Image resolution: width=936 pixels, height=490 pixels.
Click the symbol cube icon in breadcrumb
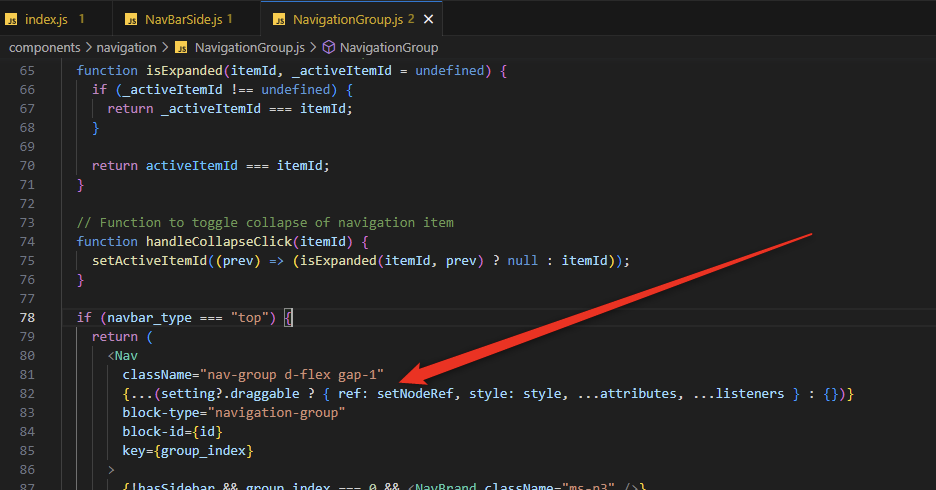tap(329, 47)
